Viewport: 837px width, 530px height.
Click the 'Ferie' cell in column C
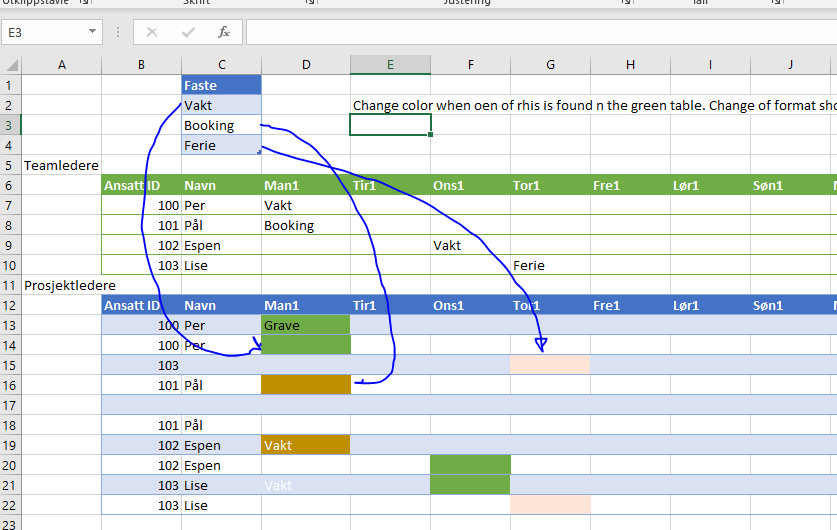222,145
